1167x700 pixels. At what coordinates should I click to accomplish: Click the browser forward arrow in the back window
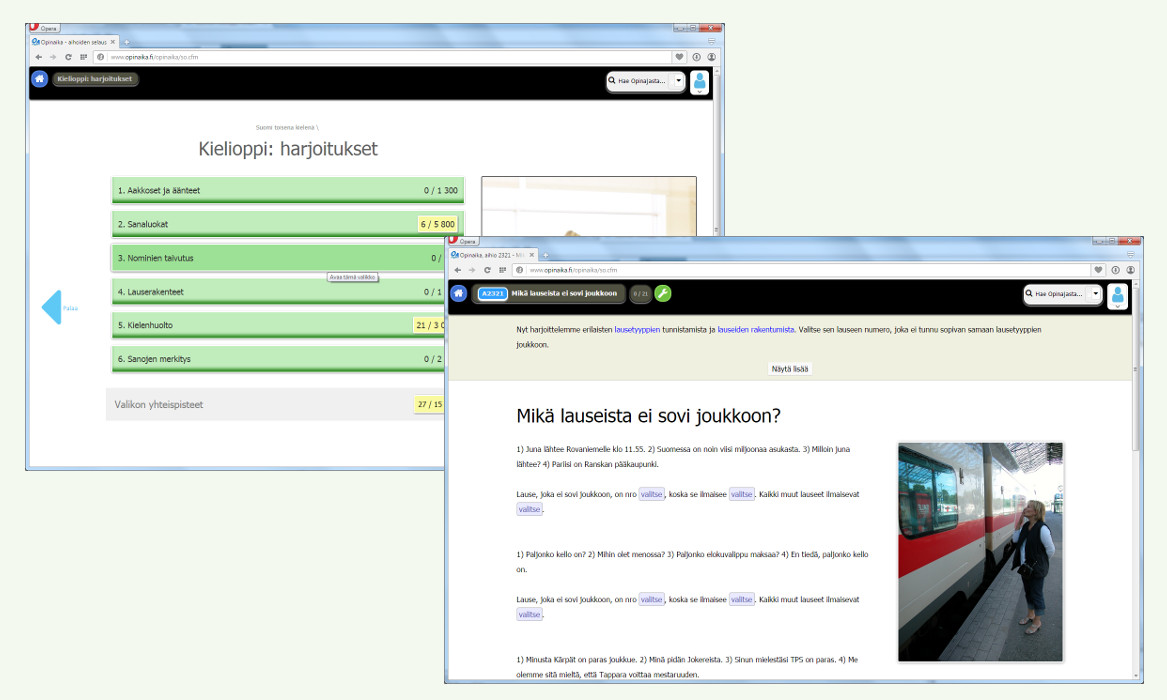[53, 57]
